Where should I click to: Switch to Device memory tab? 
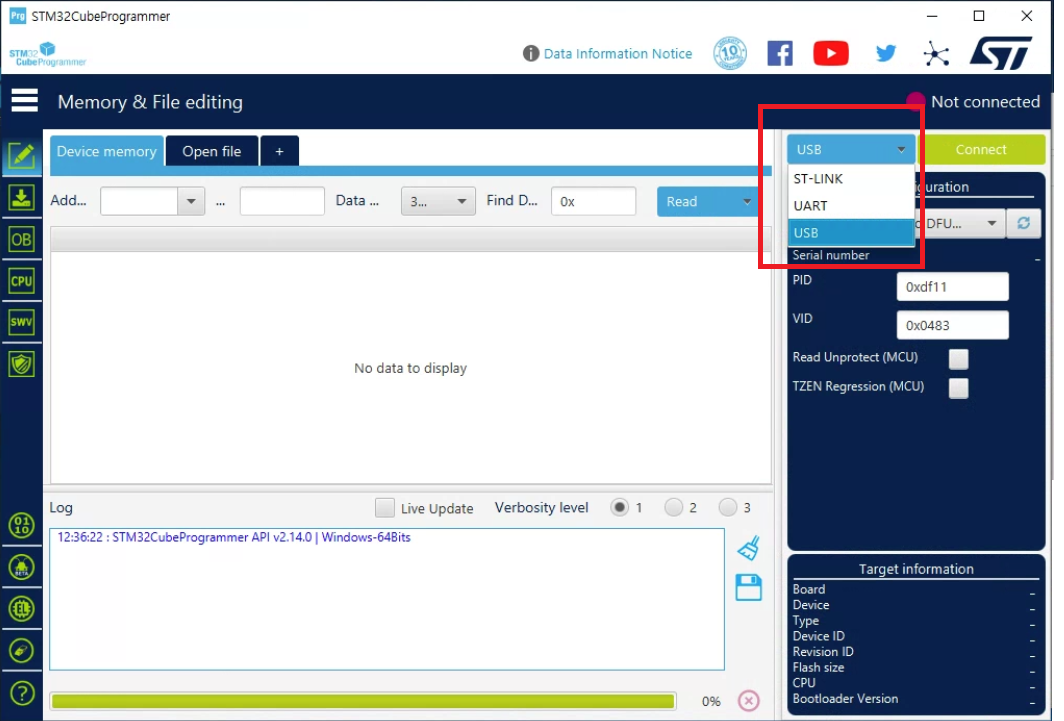107,151
